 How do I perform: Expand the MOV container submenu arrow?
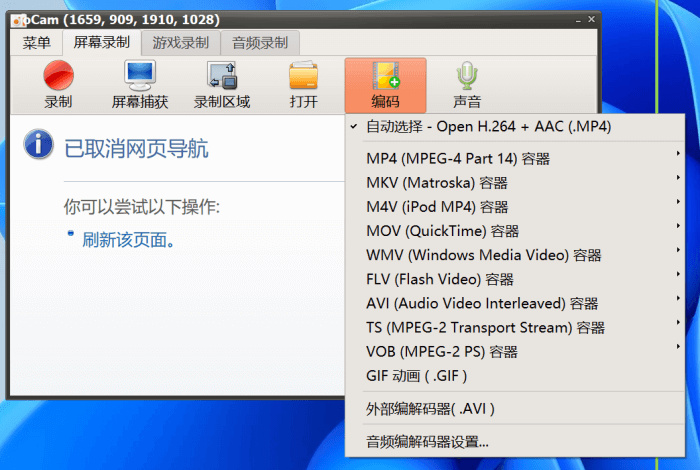tap(678, 226)
